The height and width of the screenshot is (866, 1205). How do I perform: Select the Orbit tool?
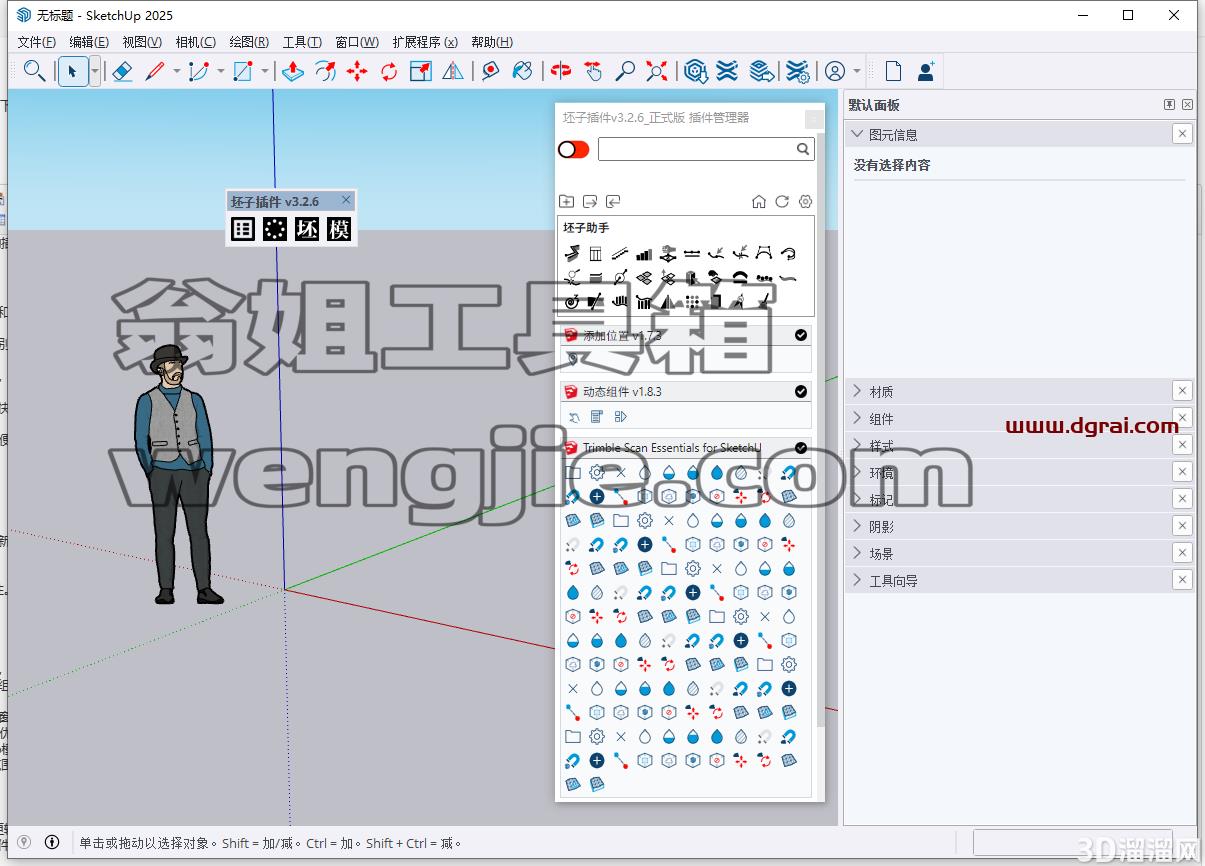561,71
